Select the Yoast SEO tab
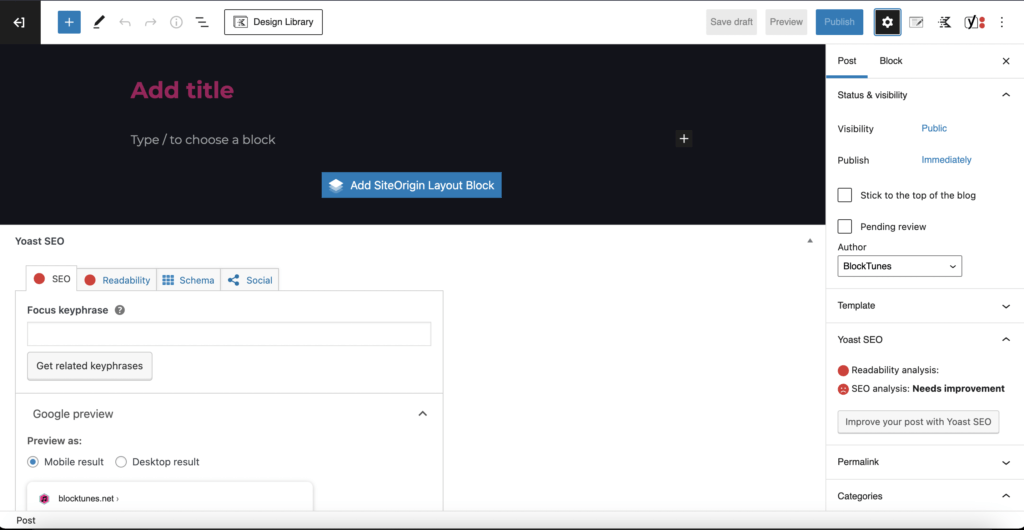This screenshot has width=1024, height=530. (x=52, y=279)
